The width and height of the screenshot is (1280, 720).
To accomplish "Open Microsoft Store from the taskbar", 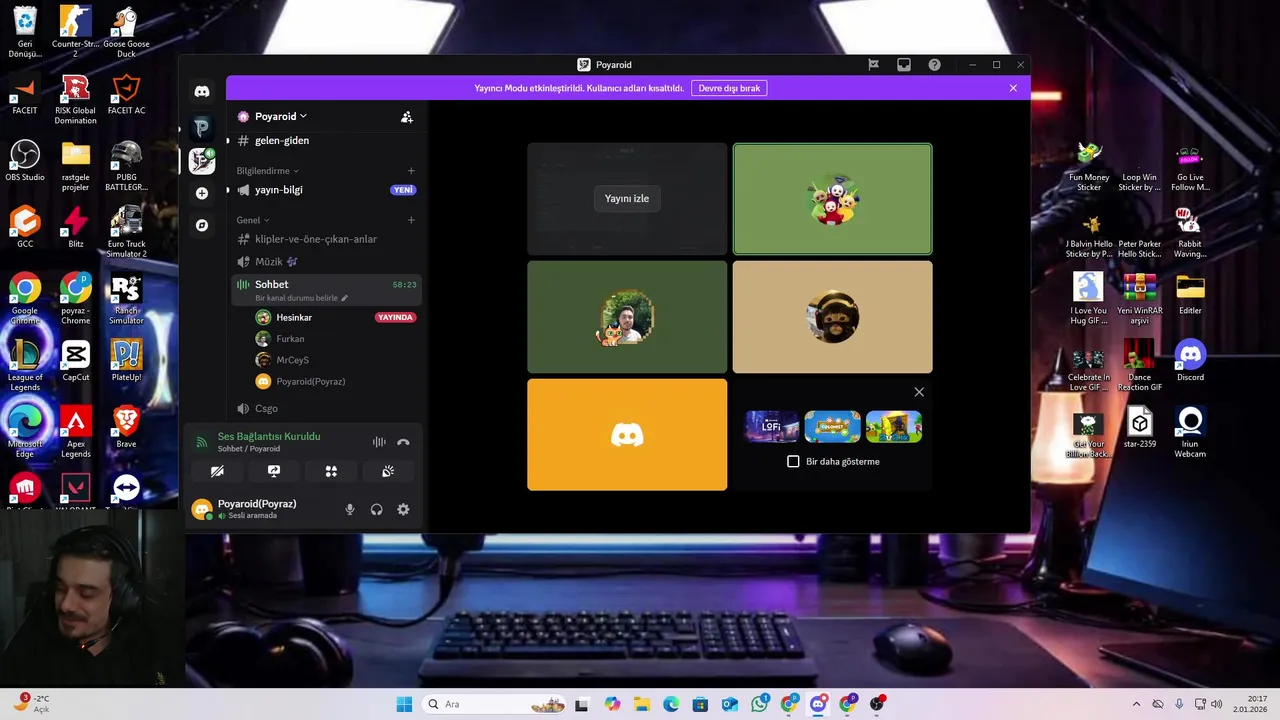I will pyautogui.click(x=700, y=704).
